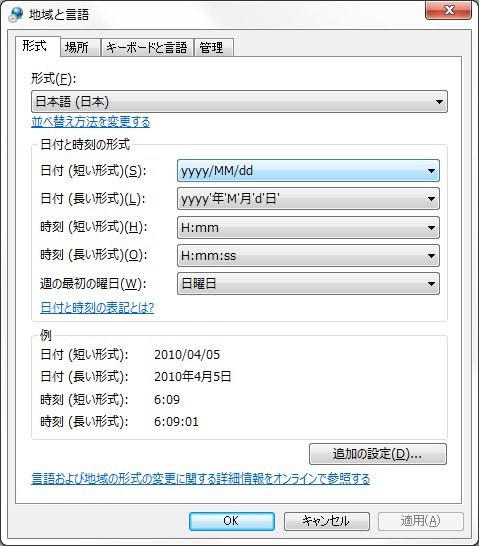Expand the 日本語 (日本) format dropdown

pos(239,102)
